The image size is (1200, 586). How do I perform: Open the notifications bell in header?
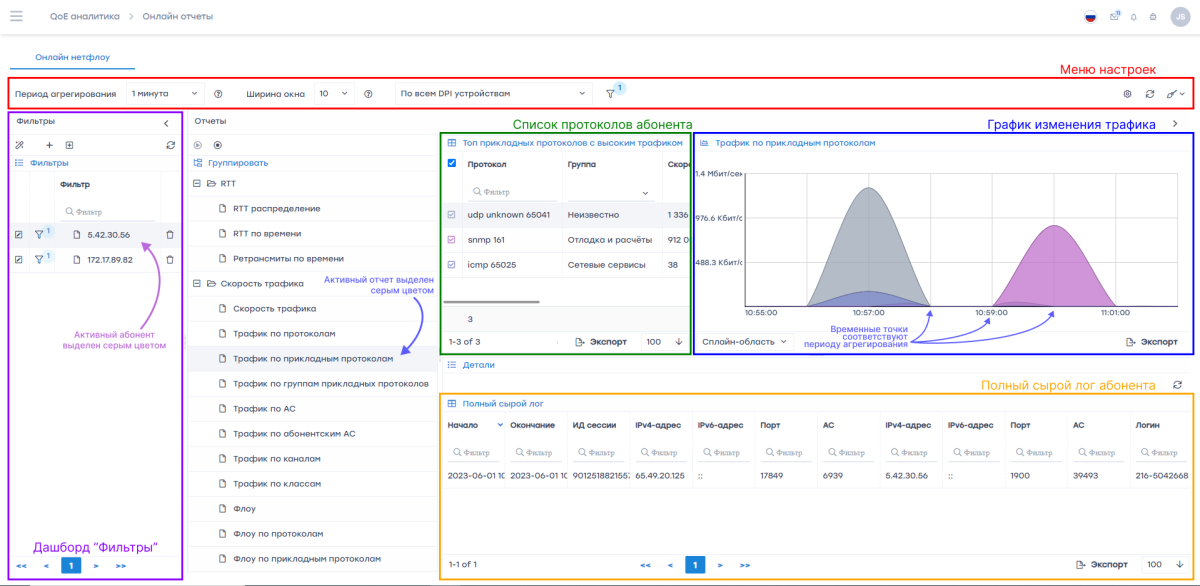(1134, 17)
